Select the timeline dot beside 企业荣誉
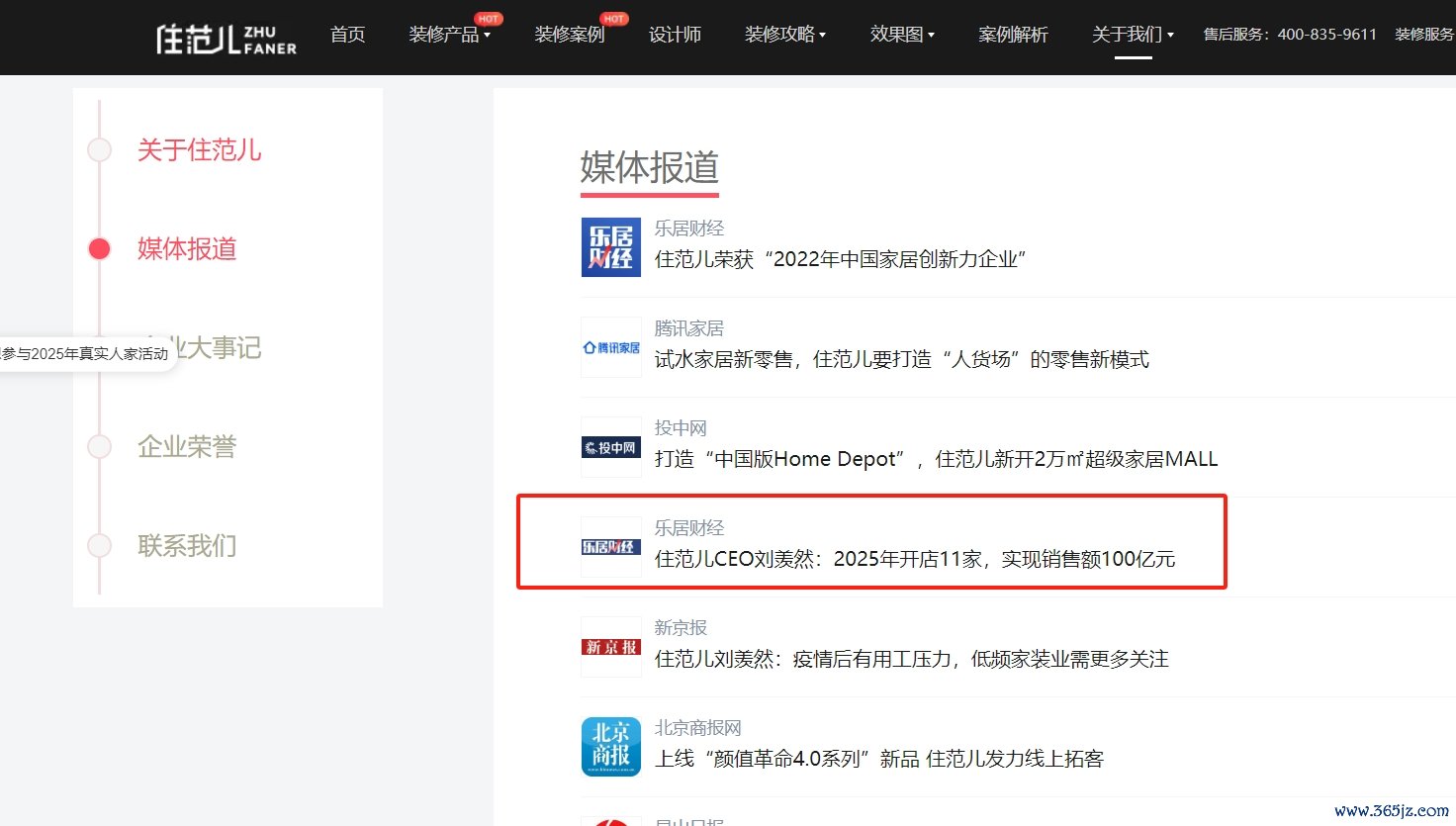 (100, 446)
